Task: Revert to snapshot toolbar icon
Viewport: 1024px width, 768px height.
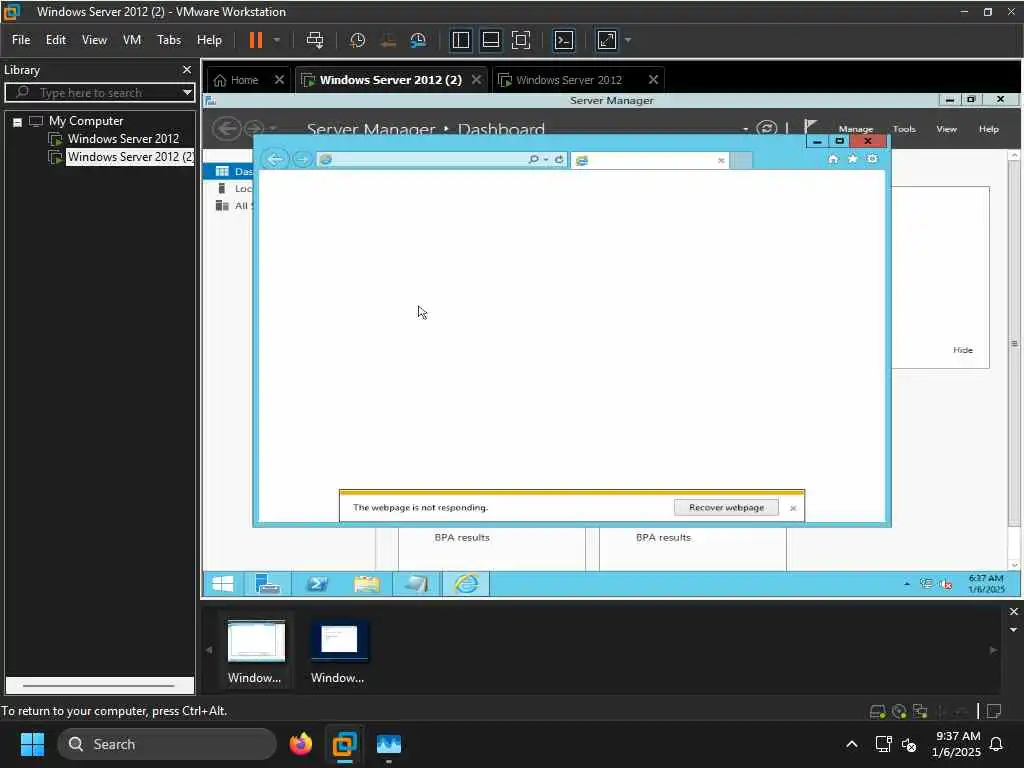Action: [x=388, y=40]
